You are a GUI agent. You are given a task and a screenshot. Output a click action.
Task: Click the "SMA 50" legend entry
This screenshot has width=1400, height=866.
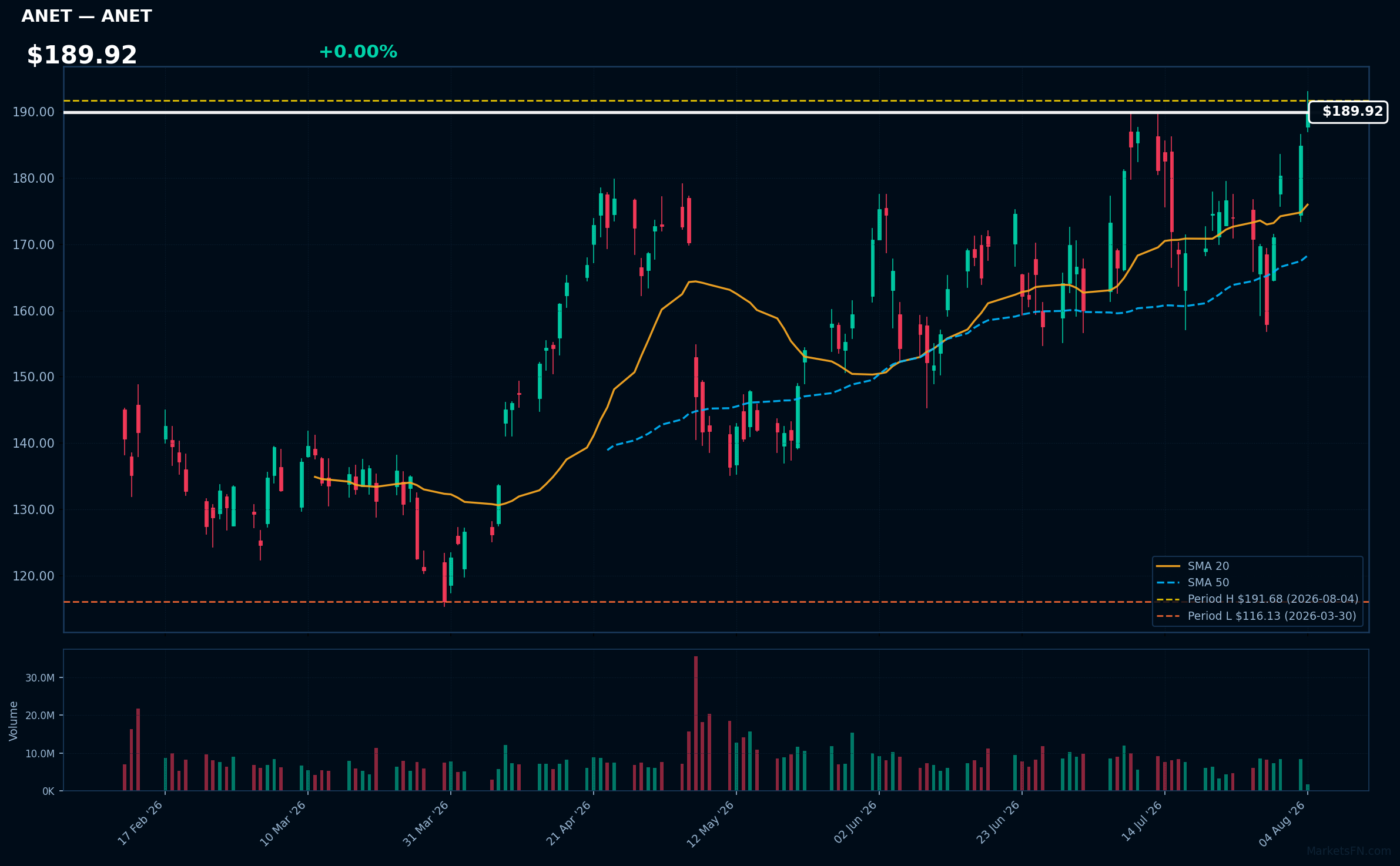(x=1193, y=583)
